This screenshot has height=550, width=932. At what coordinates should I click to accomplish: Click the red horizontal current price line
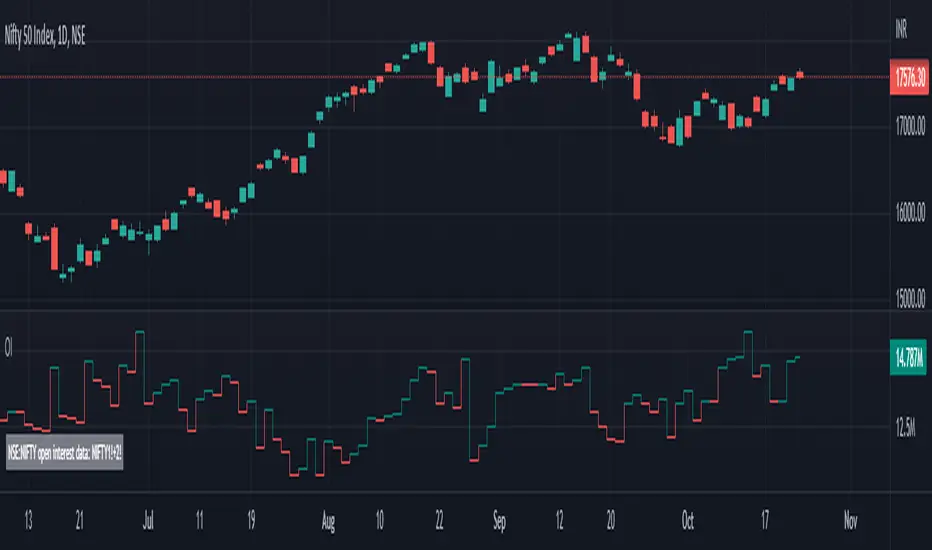click(x=445, y=77)
